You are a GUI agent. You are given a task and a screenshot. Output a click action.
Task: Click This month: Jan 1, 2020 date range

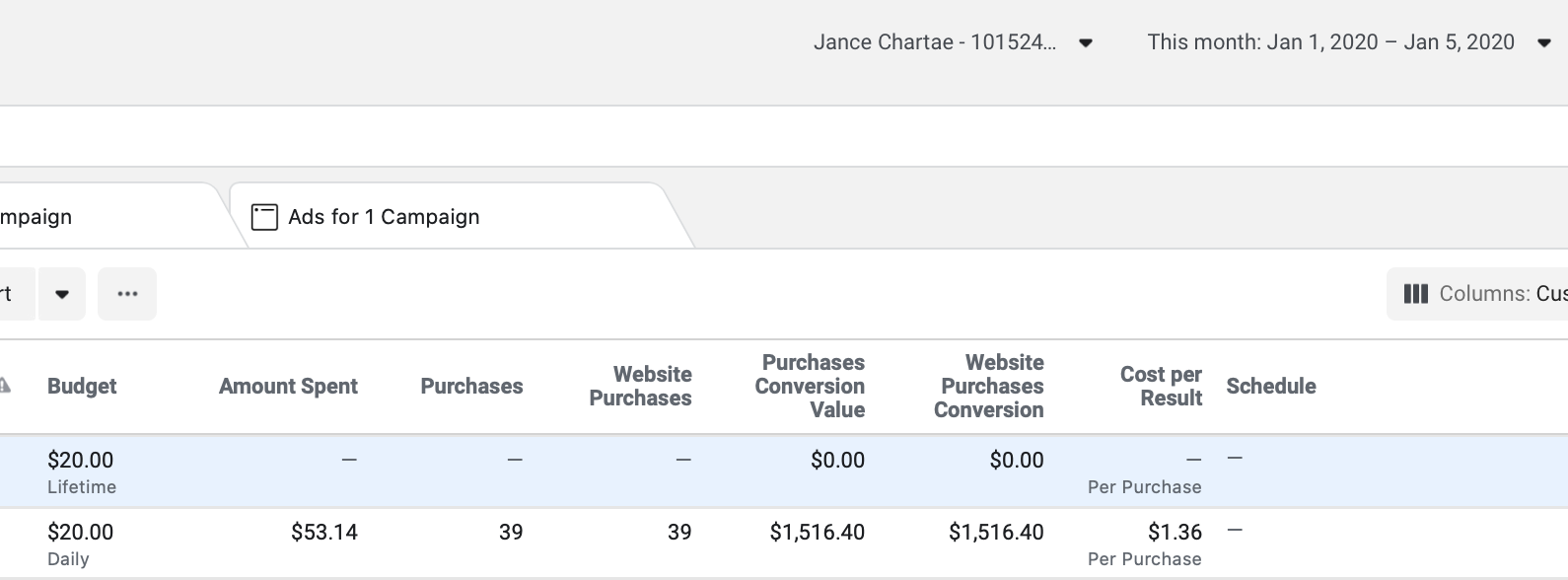pyautogui.click(x=1330, y=42)
